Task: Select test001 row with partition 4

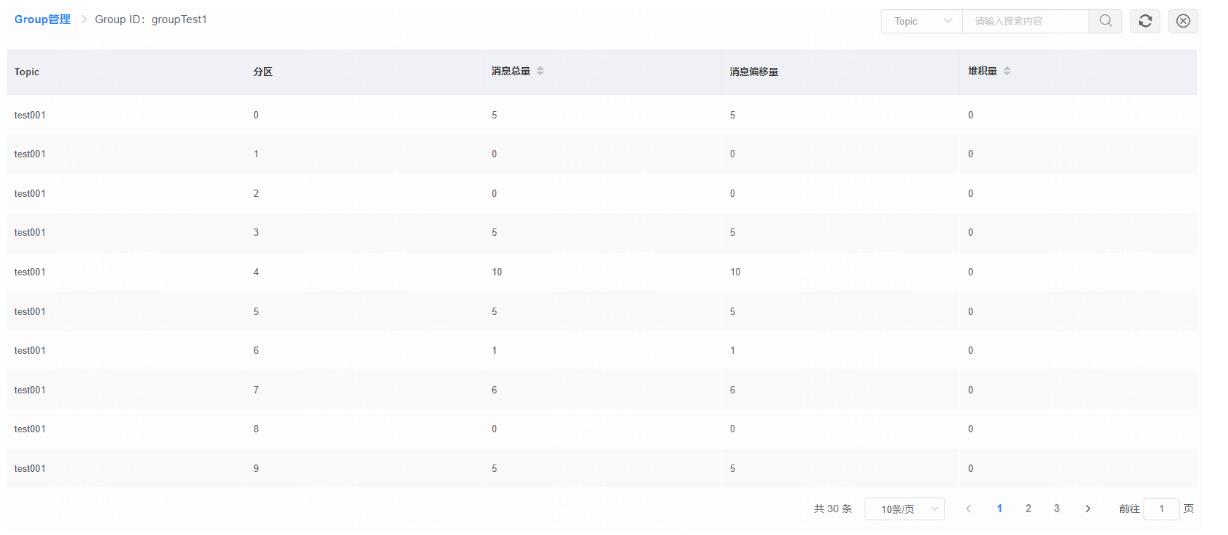Action: [x=602, y=272]
